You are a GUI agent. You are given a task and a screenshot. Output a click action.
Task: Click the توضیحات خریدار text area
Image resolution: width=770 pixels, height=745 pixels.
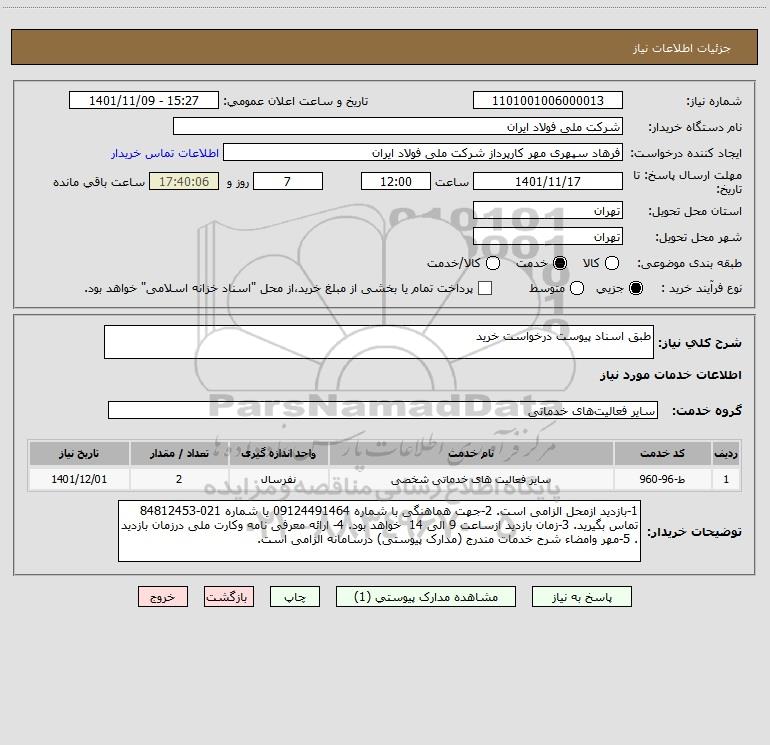point(379,531)
